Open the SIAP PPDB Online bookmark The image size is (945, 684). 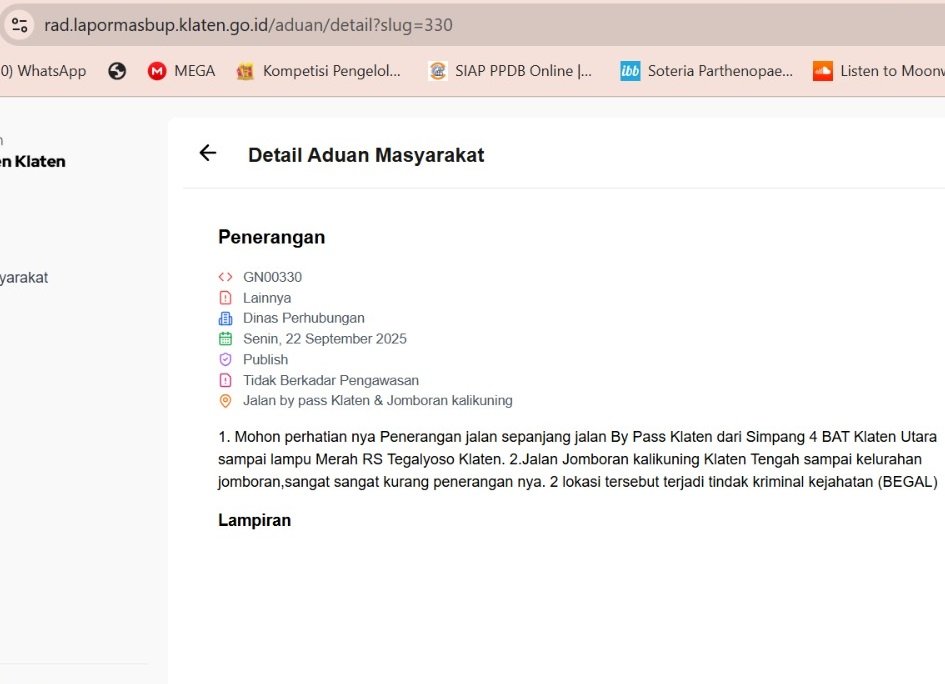click(510, 71)
